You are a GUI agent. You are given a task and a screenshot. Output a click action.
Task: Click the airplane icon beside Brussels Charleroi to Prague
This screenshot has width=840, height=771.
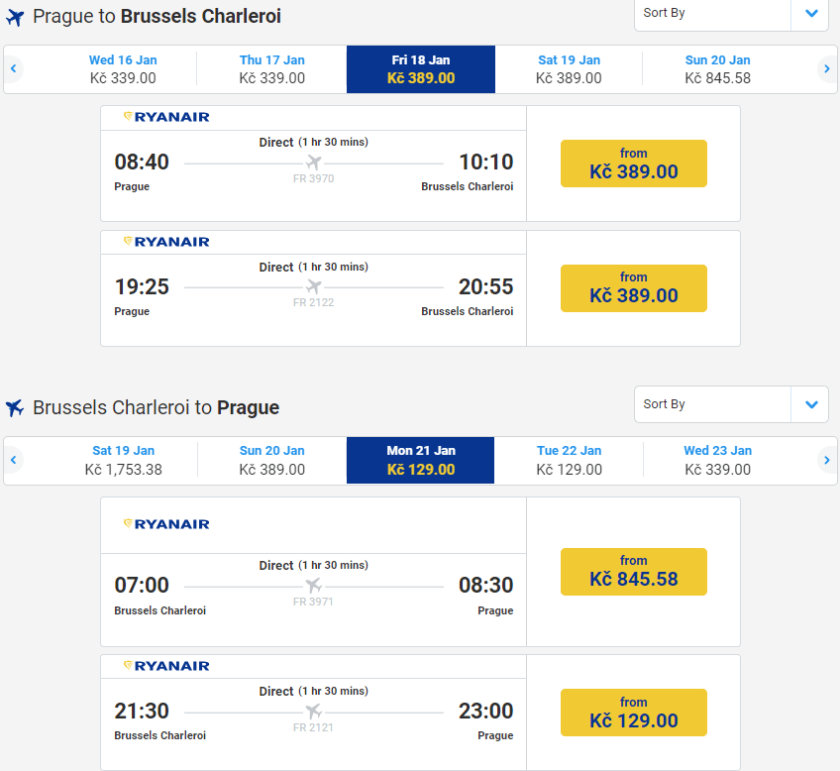[14, 408]
